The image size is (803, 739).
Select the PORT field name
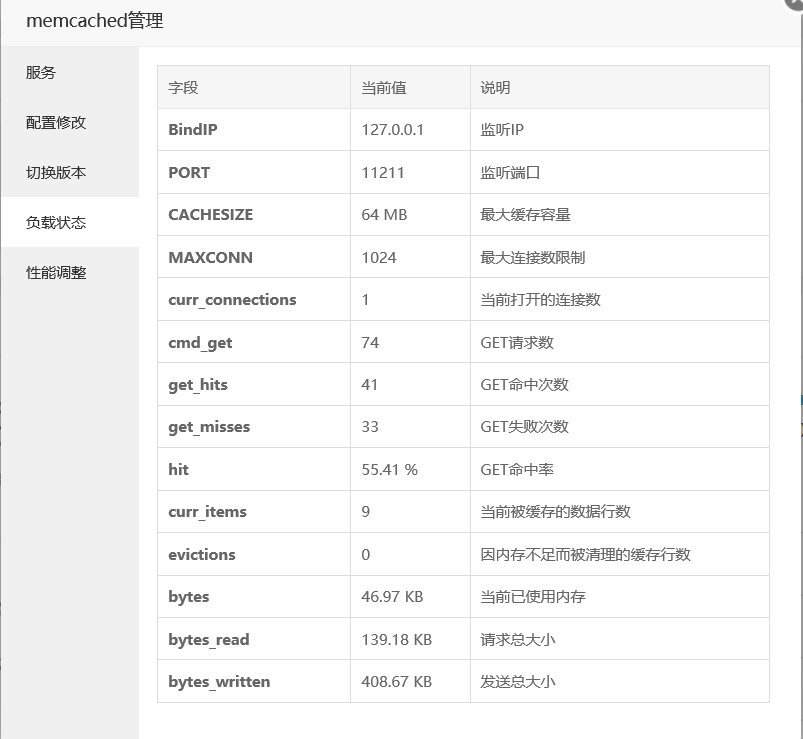(x=189, y=173)
